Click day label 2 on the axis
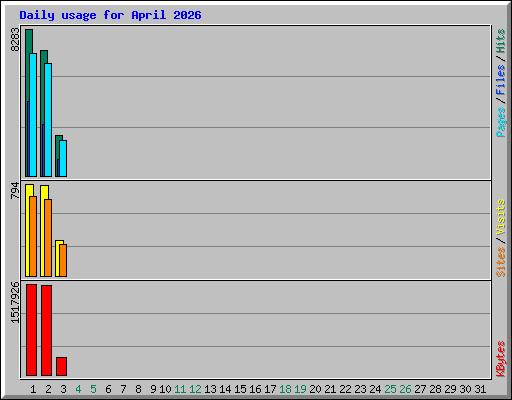Viewport: 512px width, 400px height. point(48,389)
